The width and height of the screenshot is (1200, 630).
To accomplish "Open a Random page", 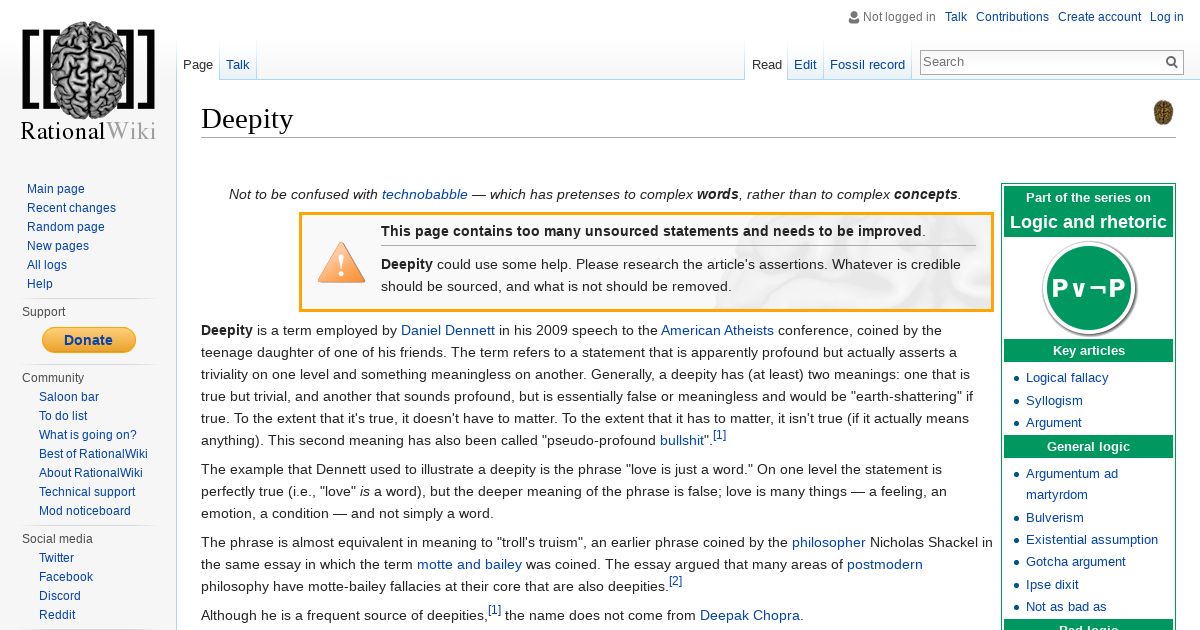I will click(x=66, y=227).
